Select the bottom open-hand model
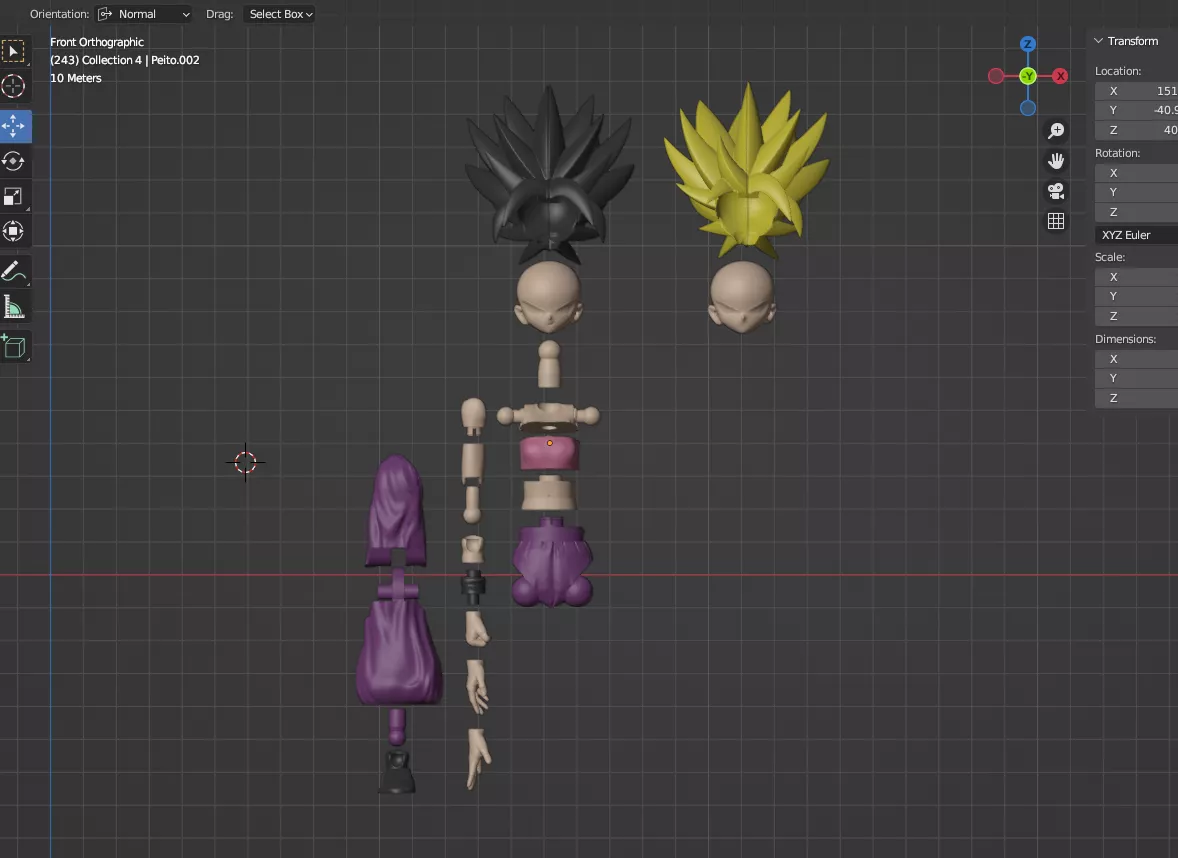The image size is (1178, 858). pos(478,759)
